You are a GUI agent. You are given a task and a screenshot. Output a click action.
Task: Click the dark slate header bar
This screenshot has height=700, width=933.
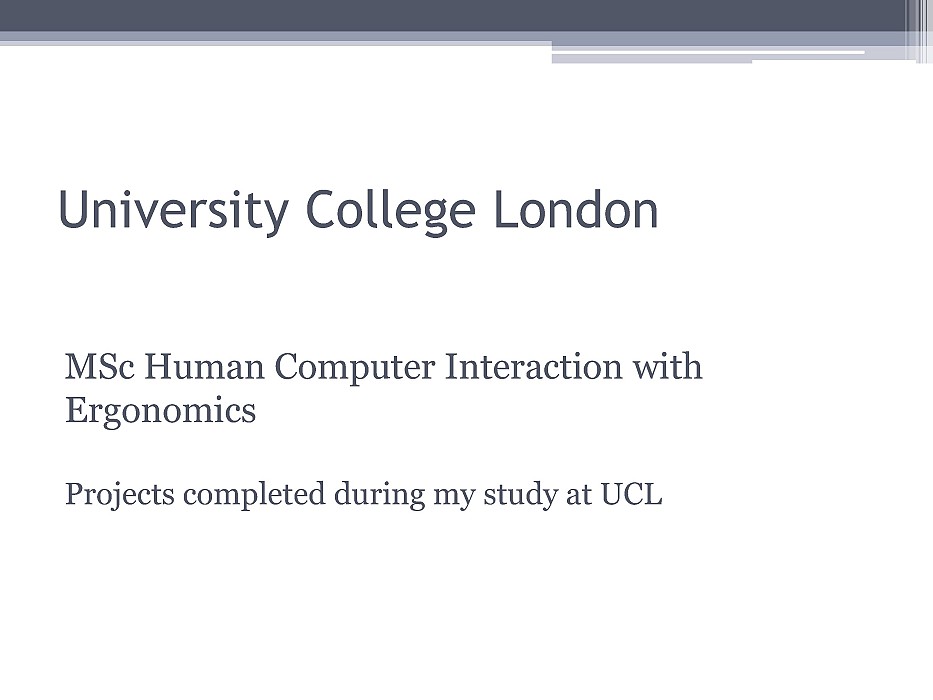coord(452,15)
